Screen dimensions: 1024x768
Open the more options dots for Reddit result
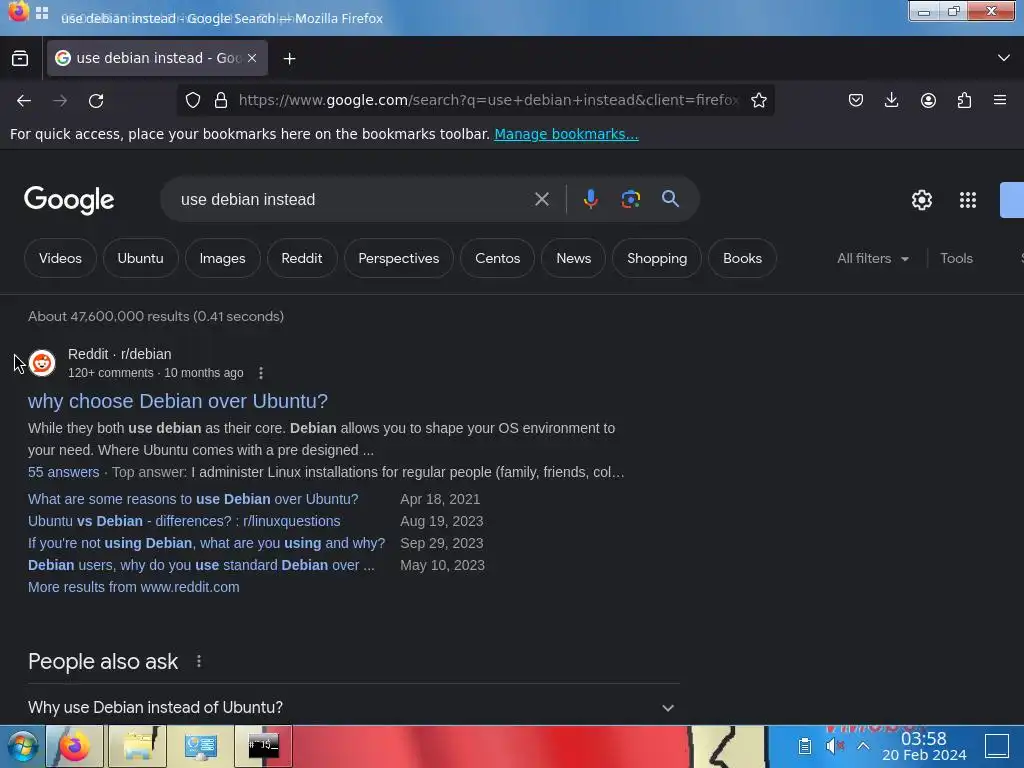pyautogui.click(x=261, y=373)
